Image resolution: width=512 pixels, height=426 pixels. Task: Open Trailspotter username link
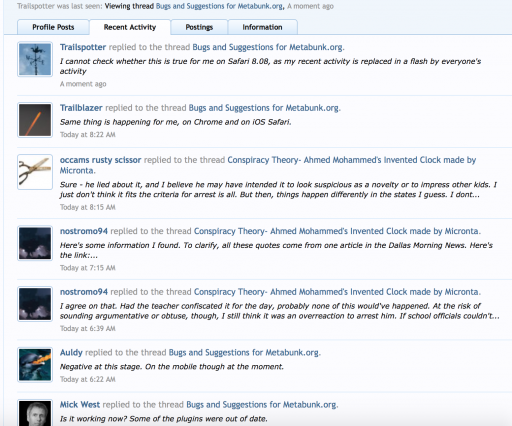pyautogui.click(x=83, y=47)
